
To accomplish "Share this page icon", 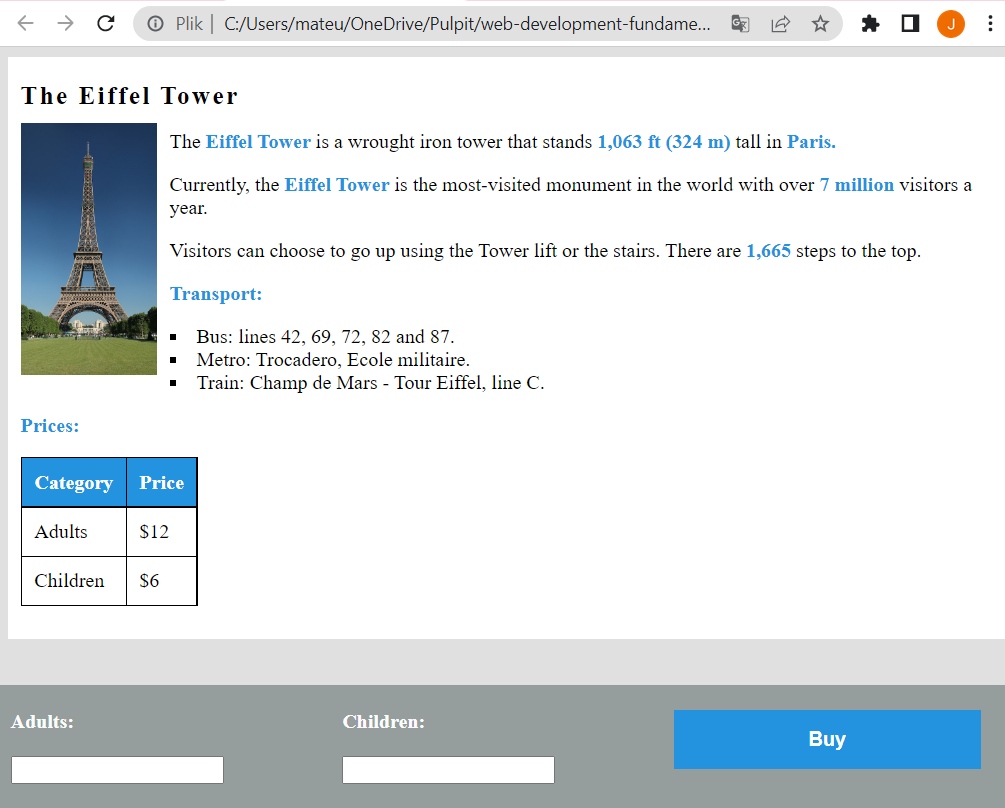I will point(781,24).
